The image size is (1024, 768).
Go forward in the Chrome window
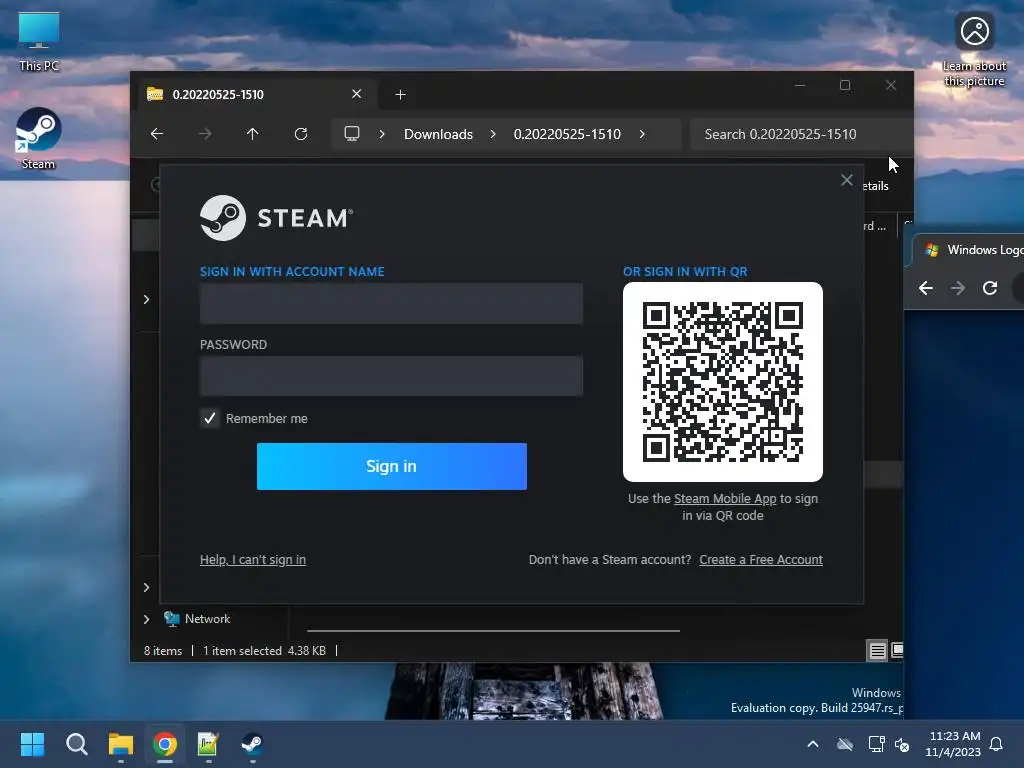pyautogui.click(x=958, y=288)
